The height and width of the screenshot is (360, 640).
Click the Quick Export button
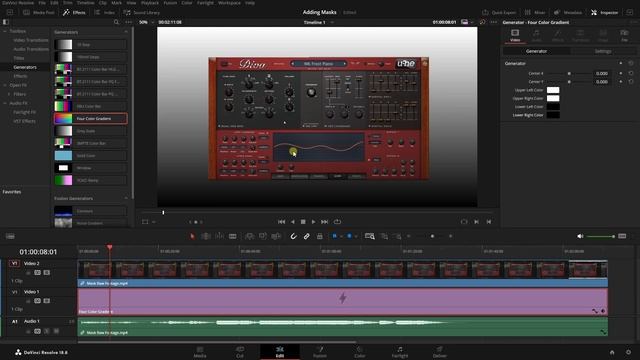click(499, 13)
